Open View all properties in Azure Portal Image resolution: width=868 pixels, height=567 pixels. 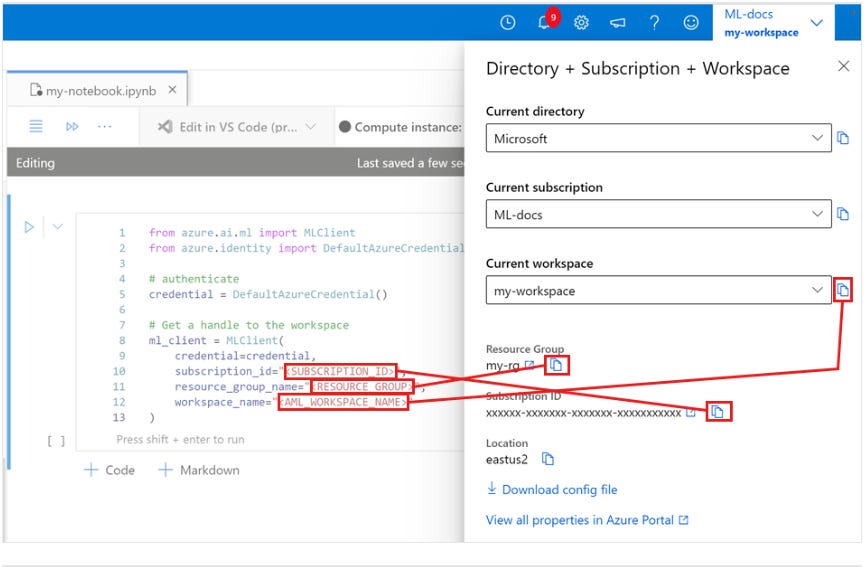[x=587, y=520]
